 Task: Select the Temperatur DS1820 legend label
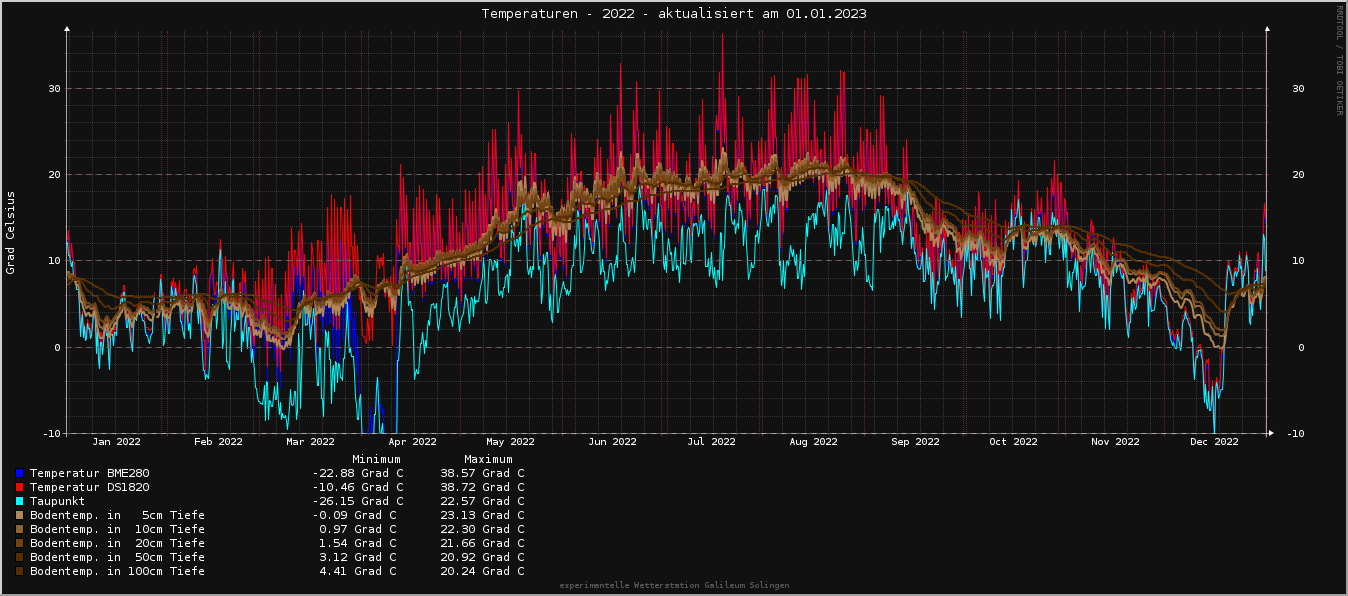pos(89,487)
